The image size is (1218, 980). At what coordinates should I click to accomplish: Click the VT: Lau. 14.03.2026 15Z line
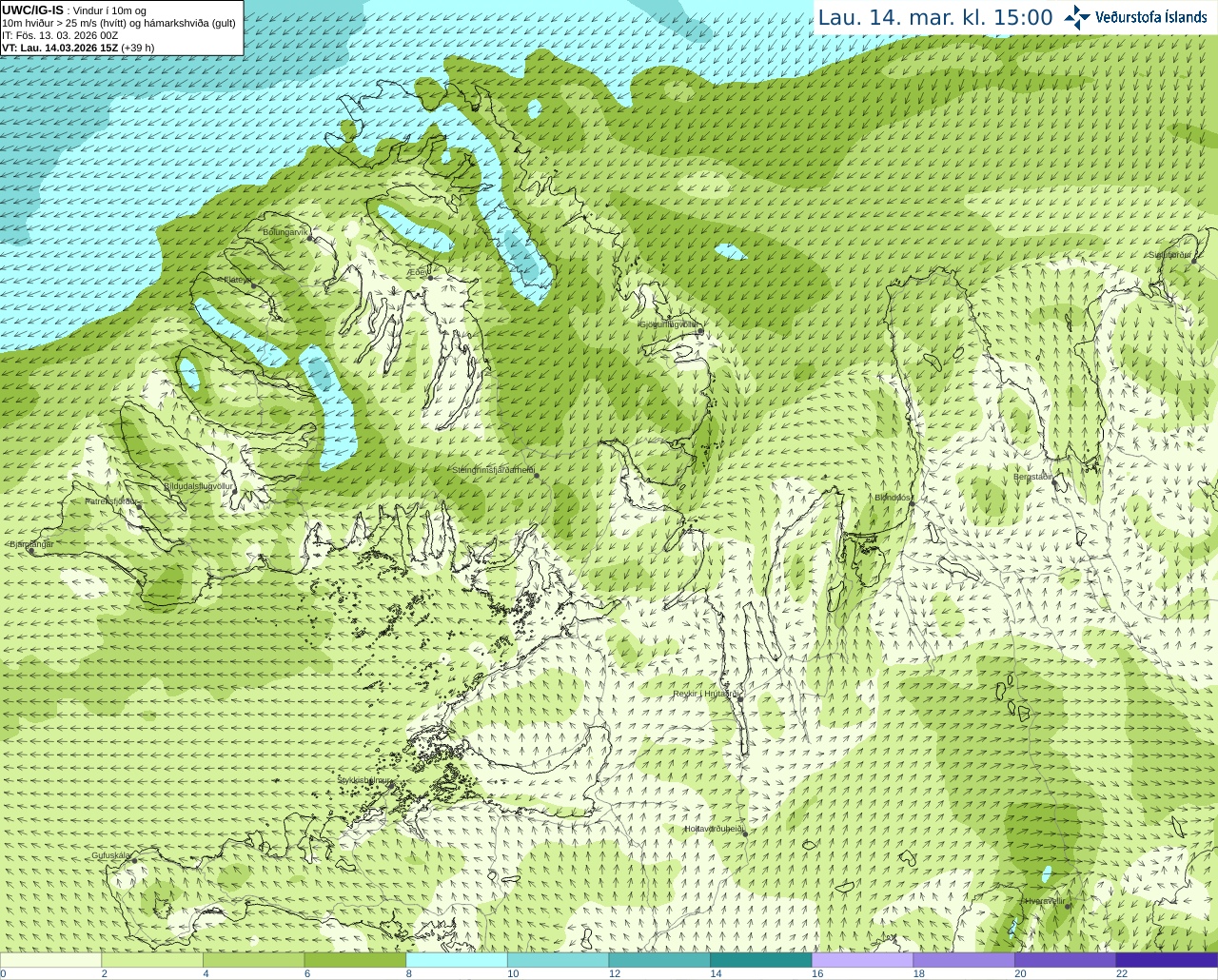point(78,48)
